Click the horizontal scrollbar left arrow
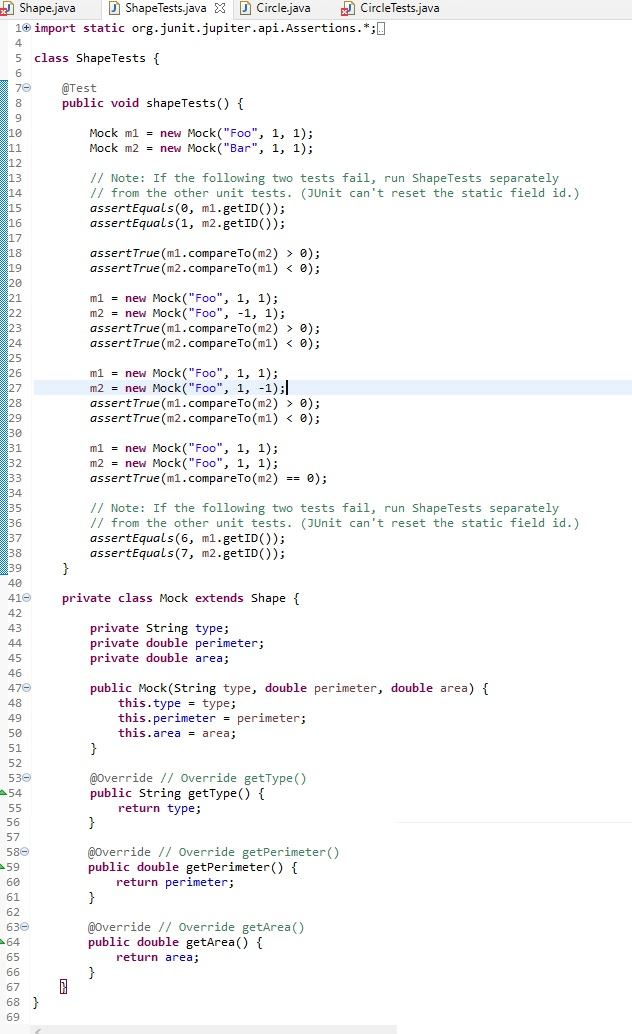The height and width of the screenshot is (1034, 632). (x=38, y=1030)
